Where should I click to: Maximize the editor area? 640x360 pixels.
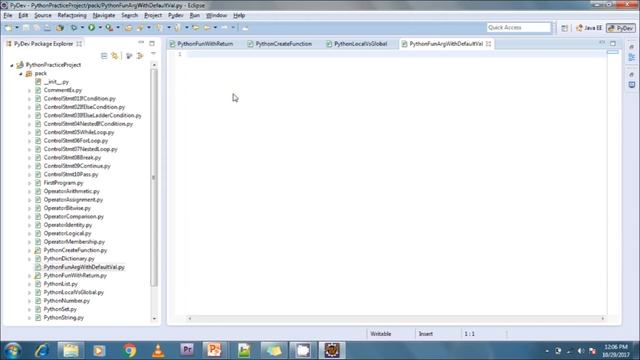pyautogui.click(x=613, y=43)
